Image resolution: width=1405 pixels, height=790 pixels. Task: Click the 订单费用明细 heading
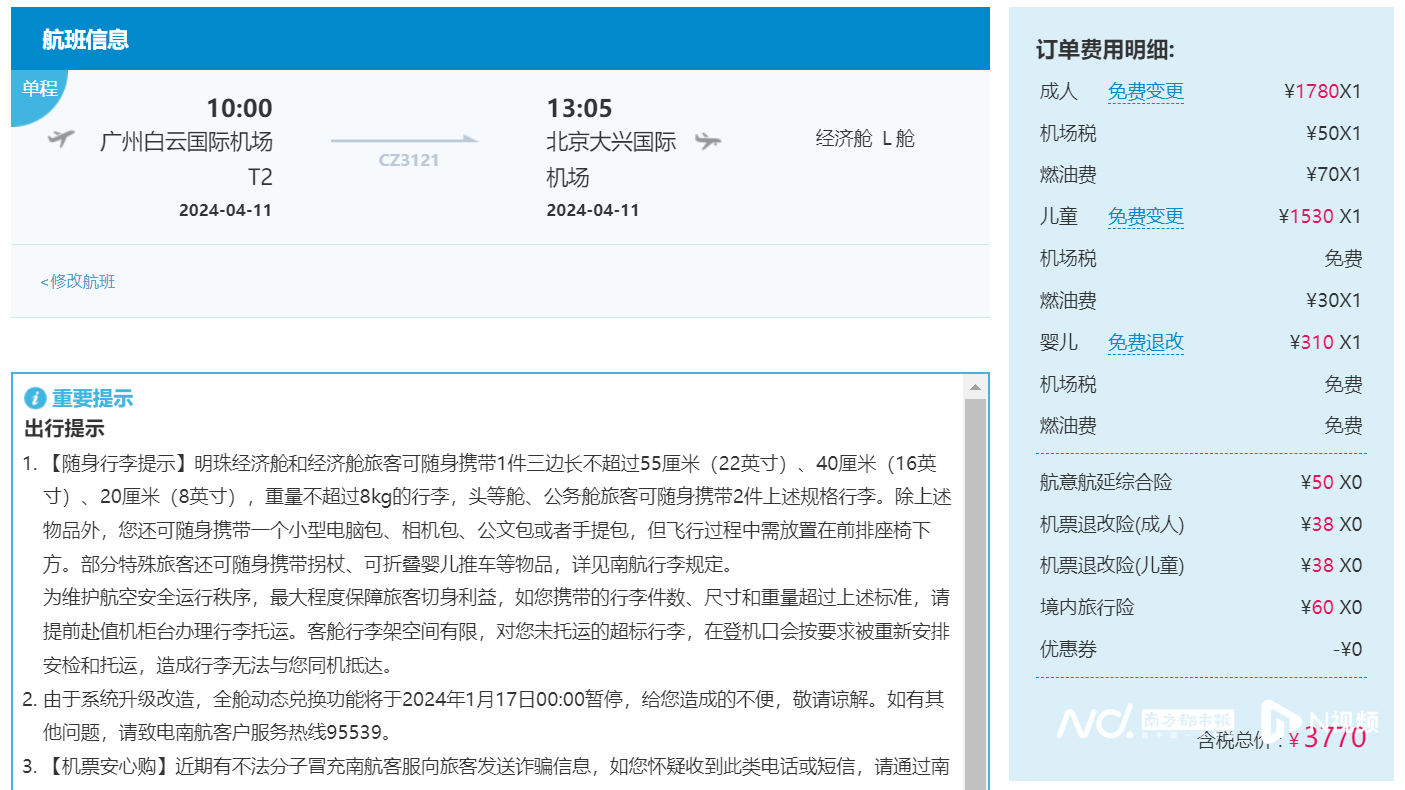click(x=1105, y=51)
